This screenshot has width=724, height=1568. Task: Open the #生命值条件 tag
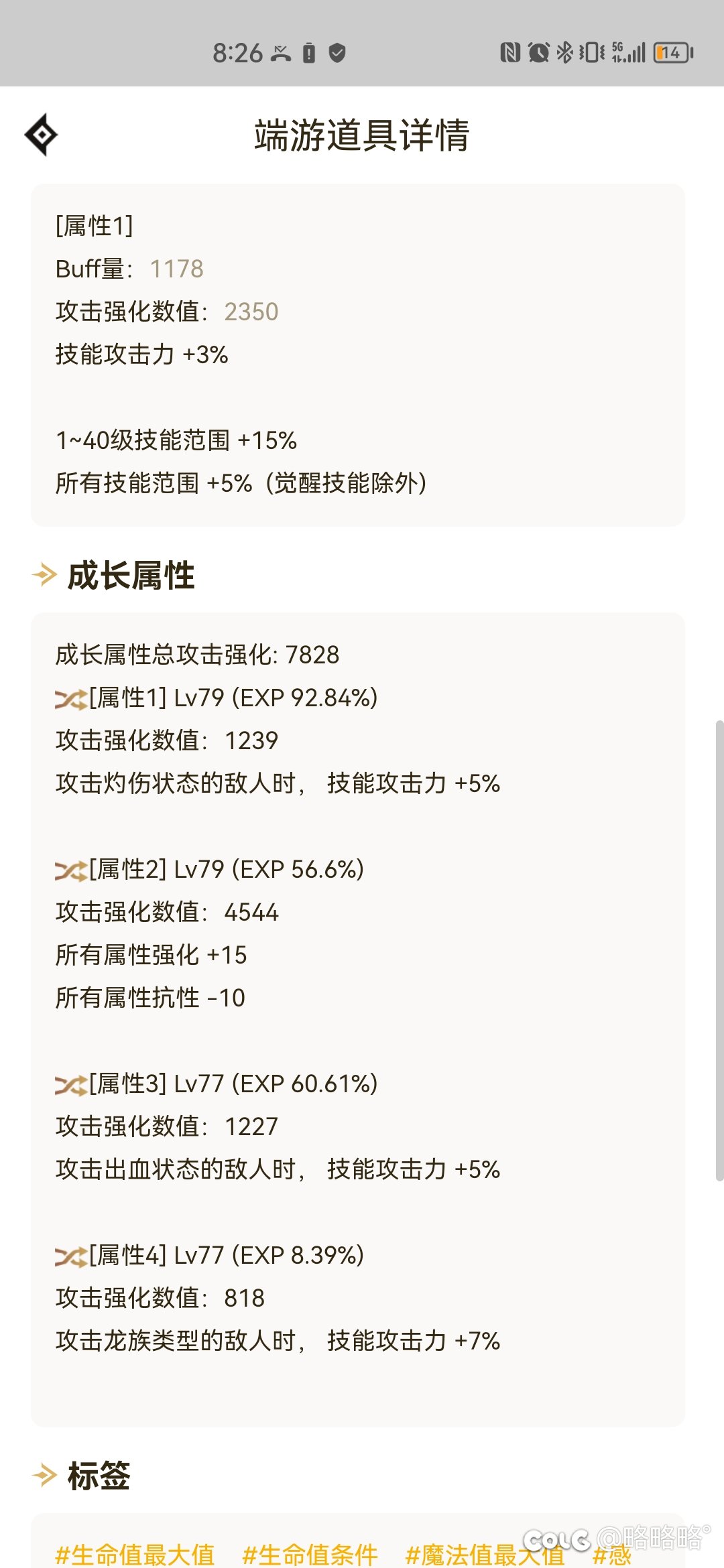click(x=310, y=1554)
